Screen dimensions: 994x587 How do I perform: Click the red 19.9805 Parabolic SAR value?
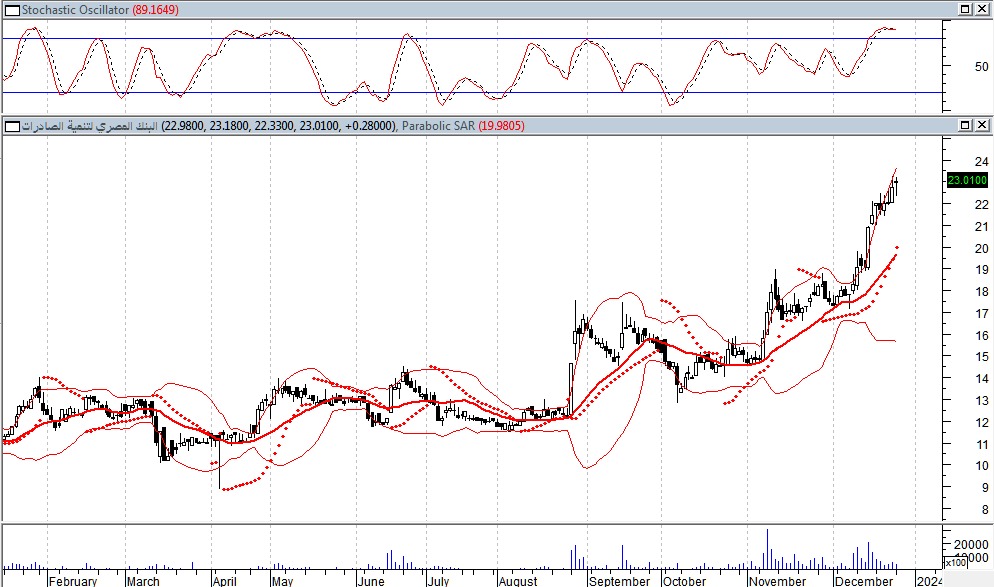501,126
